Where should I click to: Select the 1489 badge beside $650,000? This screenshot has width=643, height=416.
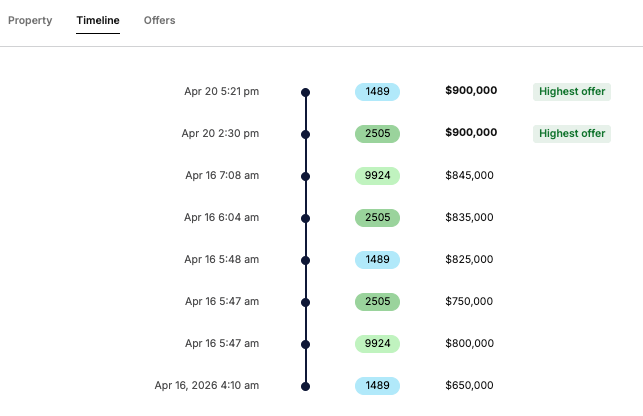377,386
